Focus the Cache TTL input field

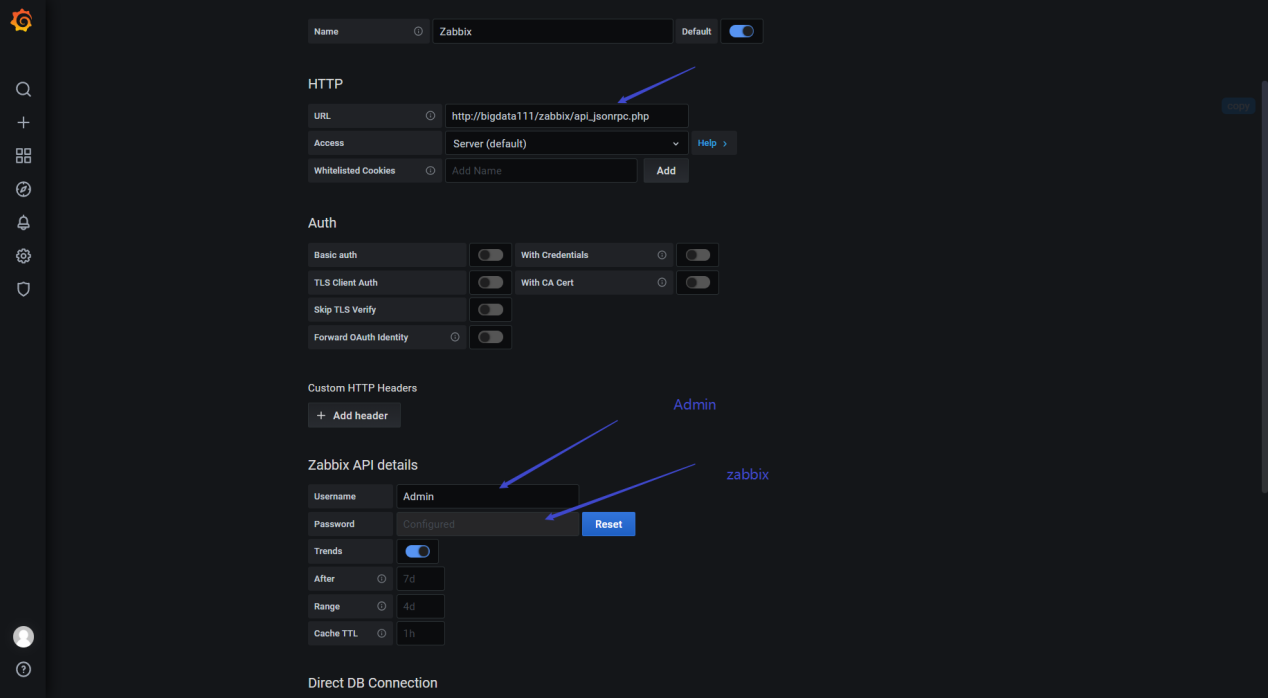click(421, 633)
